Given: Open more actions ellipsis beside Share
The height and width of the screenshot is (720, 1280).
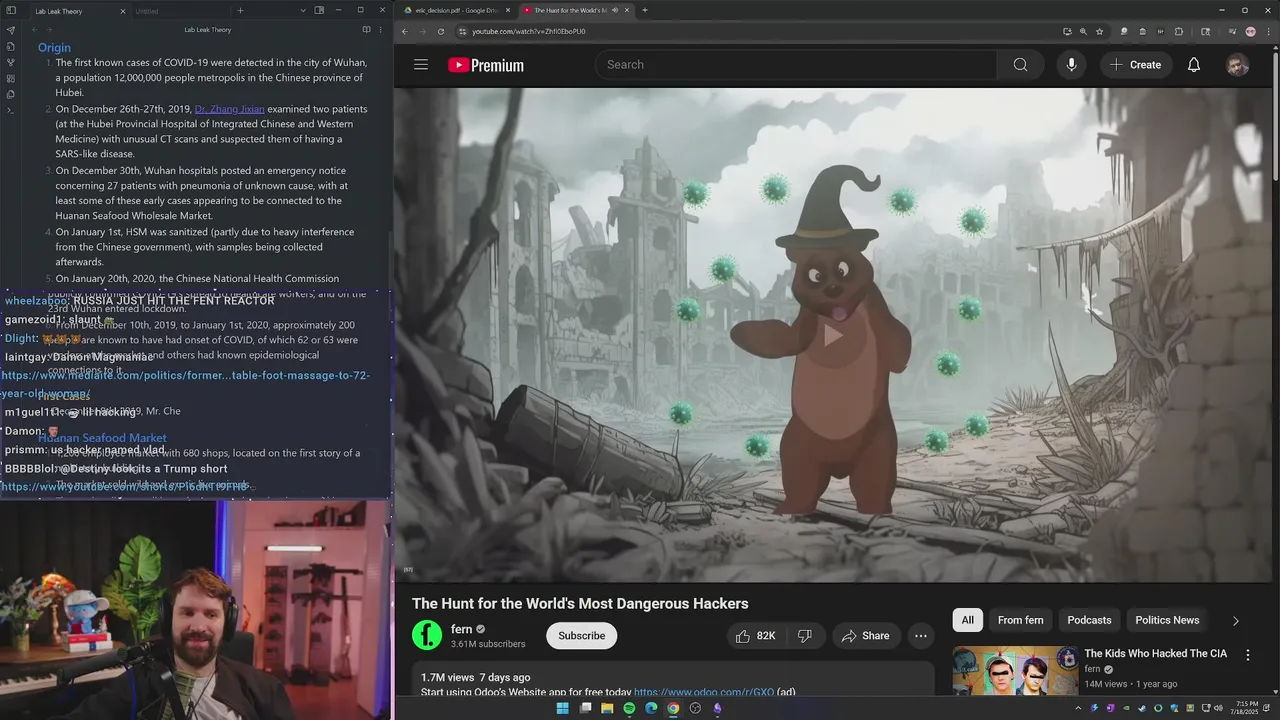Looking at the screenshot, I should (x=921, y=636).
